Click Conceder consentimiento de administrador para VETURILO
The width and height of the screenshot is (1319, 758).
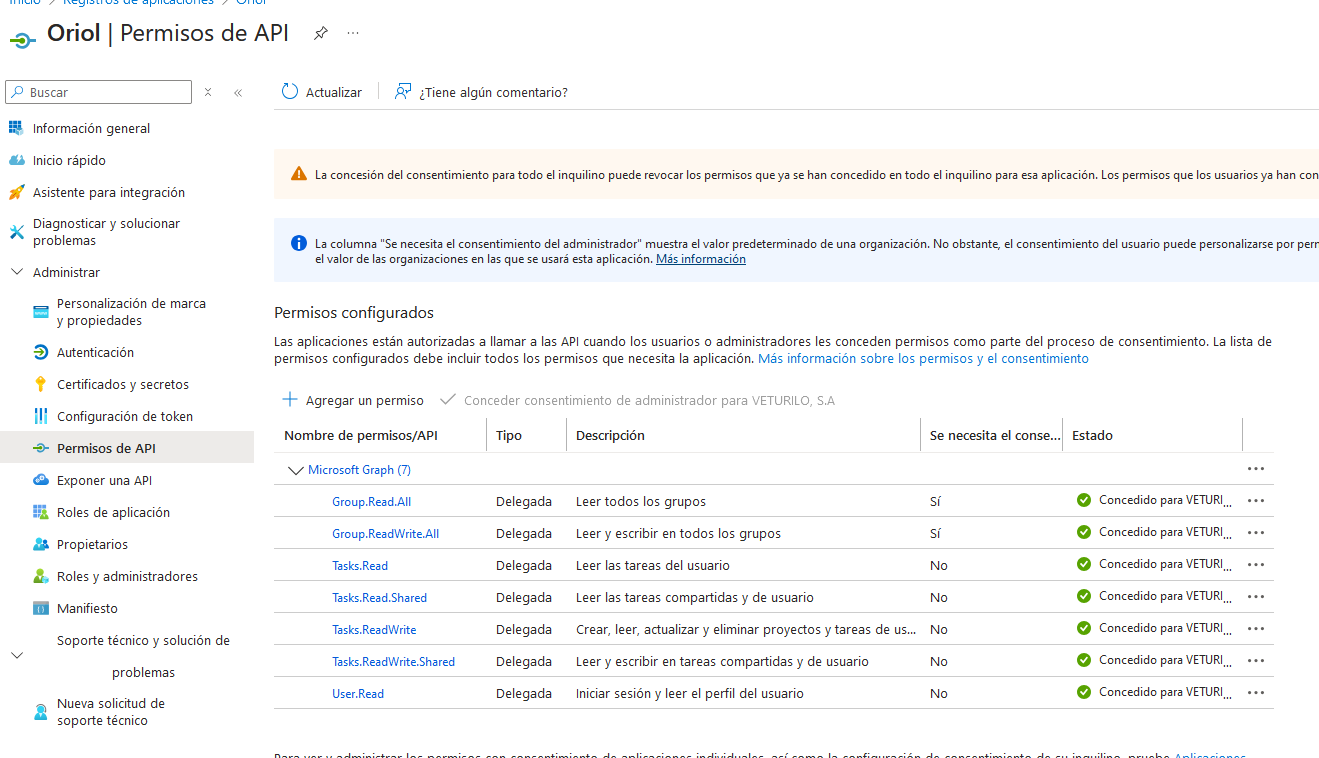point(637,400)
